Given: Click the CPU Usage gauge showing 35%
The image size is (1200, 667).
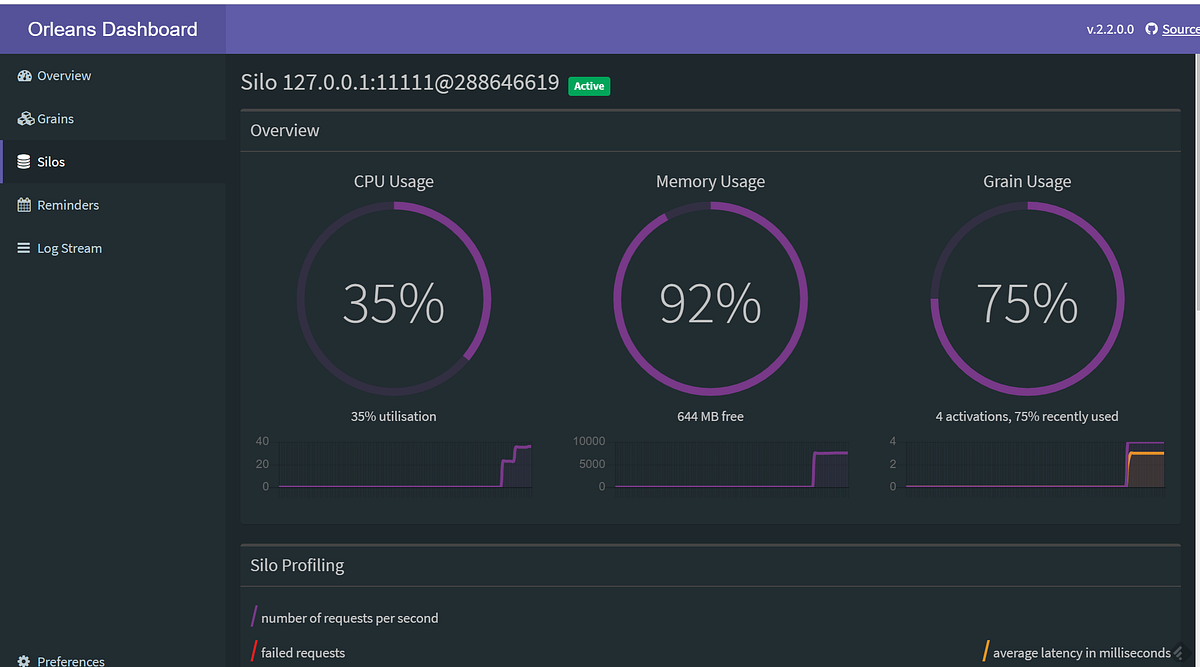Looking at the screenshot, I should pos(394,299).
